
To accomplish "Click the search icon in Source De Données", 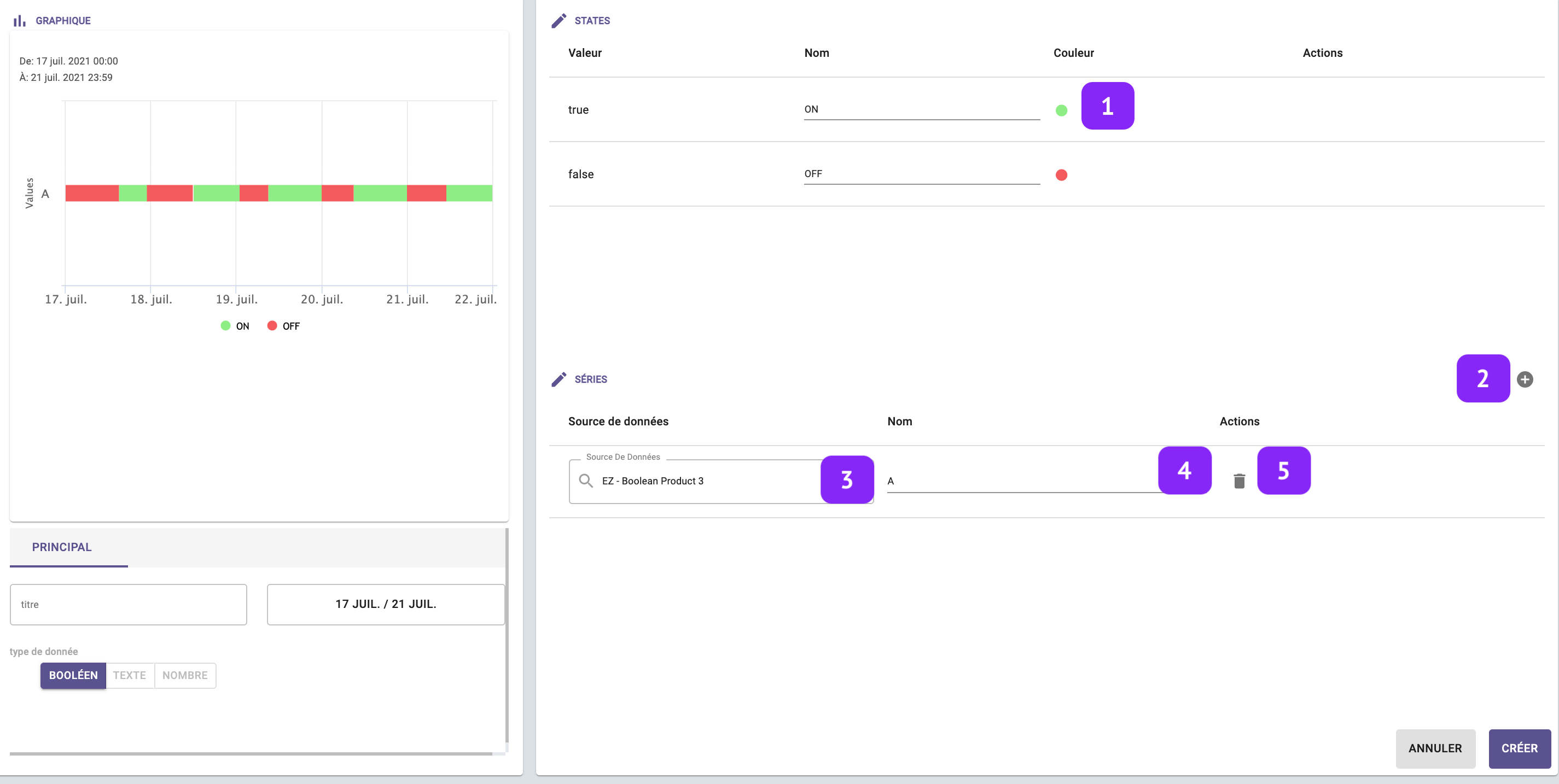I will pyautogui.click(x=585, y=481).
